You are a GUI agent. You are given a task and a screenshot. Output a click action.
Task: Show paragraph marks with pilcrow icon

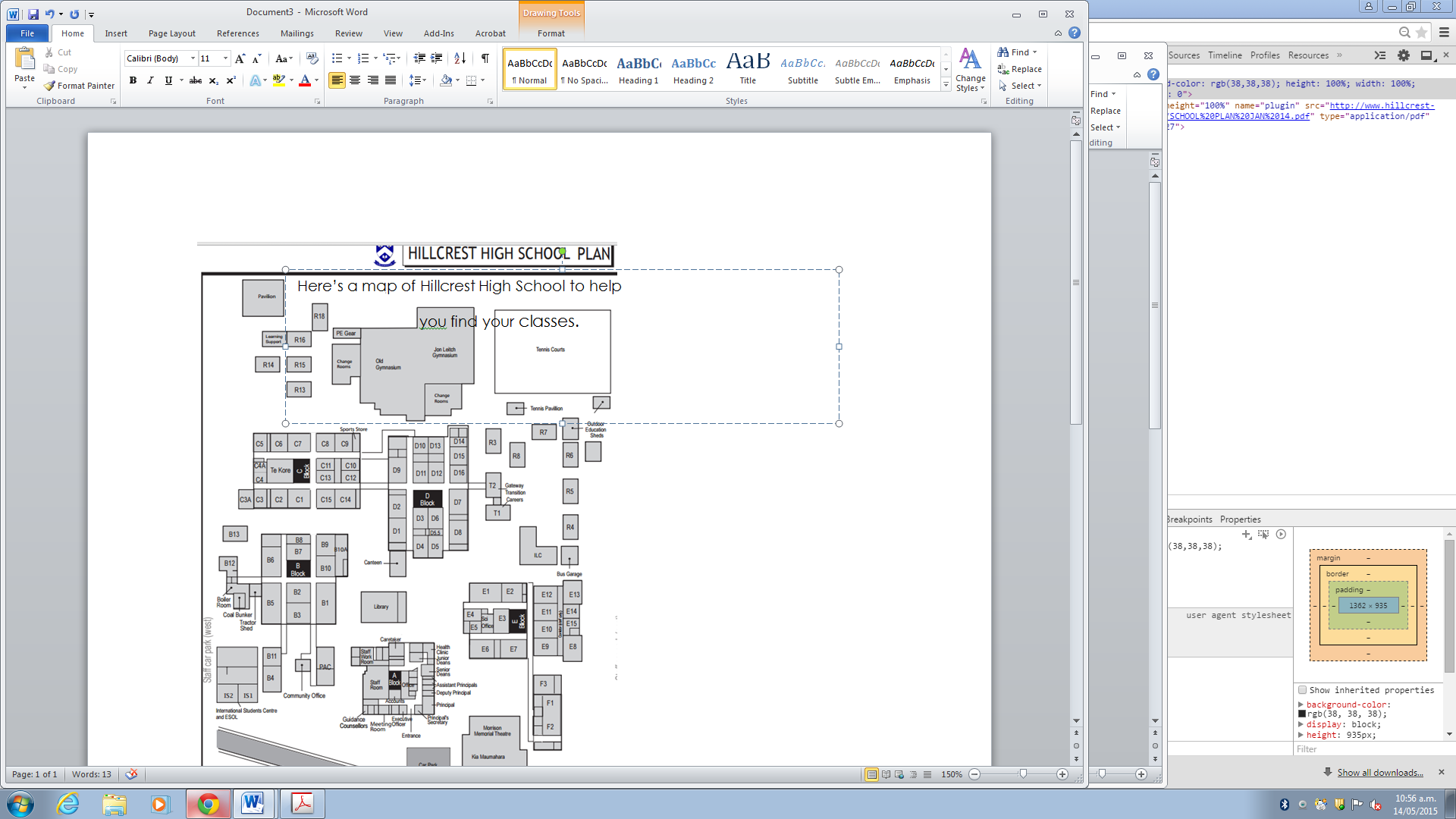[485, 58]
